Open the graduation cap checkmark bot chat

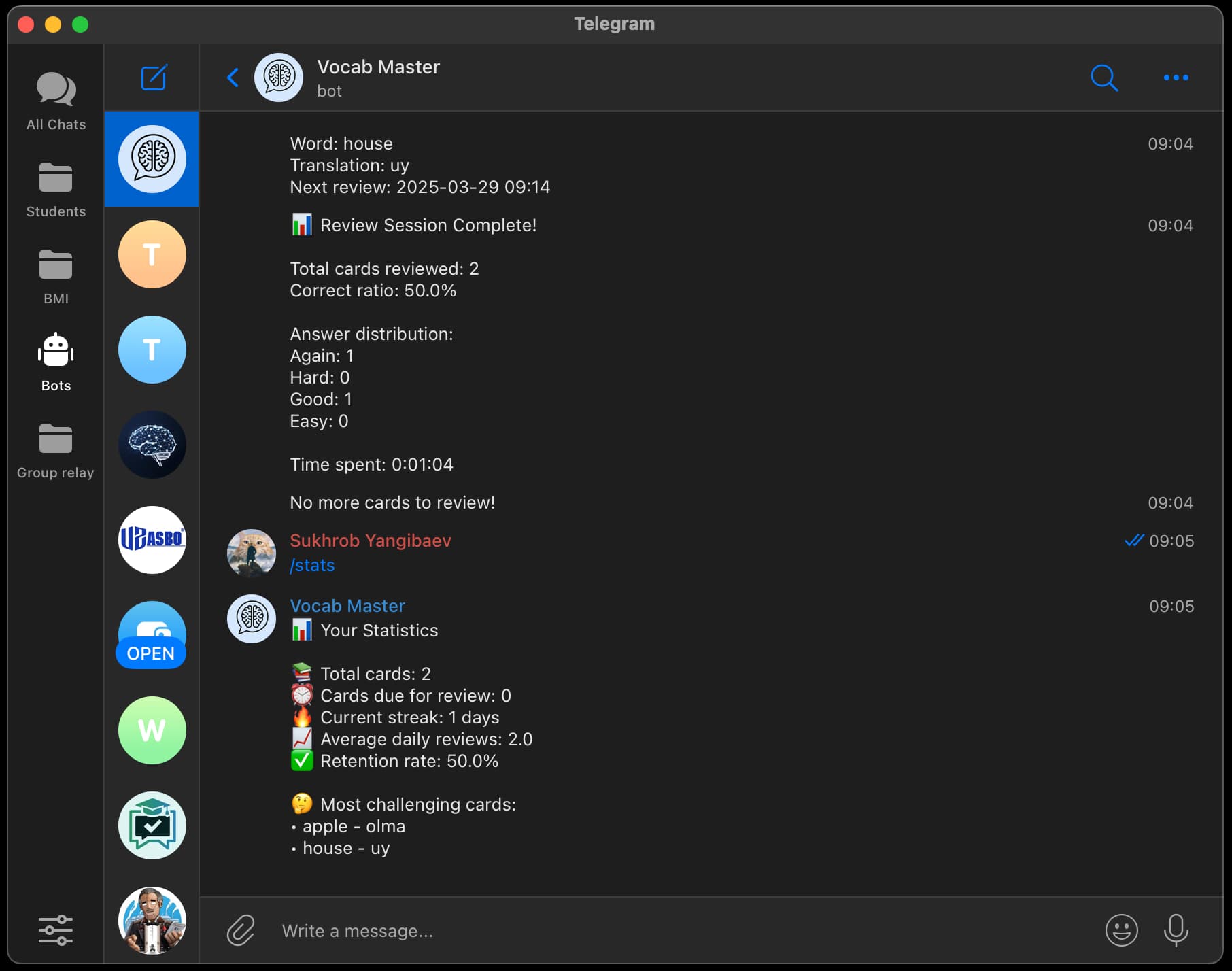(x=152, y=825)
